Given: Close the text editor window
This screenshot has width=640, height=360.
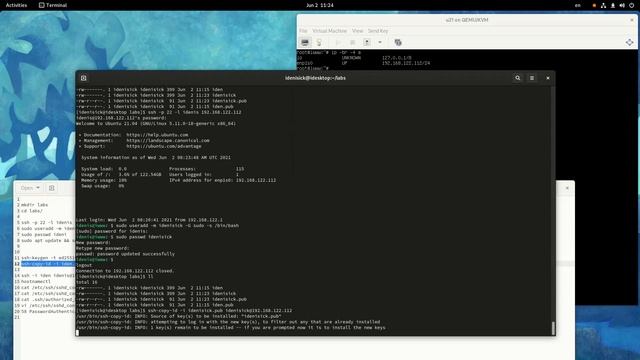Looking at the screenshot, I should [567, 188].
